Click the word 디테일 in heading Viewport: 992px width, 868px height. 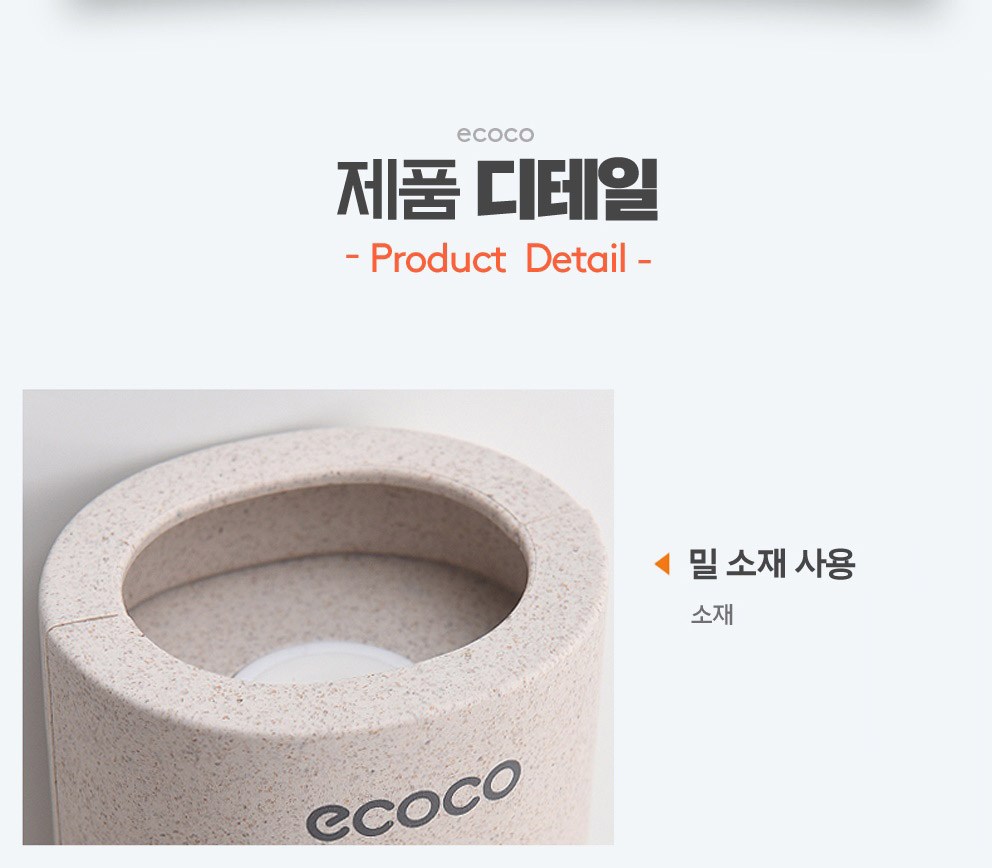coord(567,189)
